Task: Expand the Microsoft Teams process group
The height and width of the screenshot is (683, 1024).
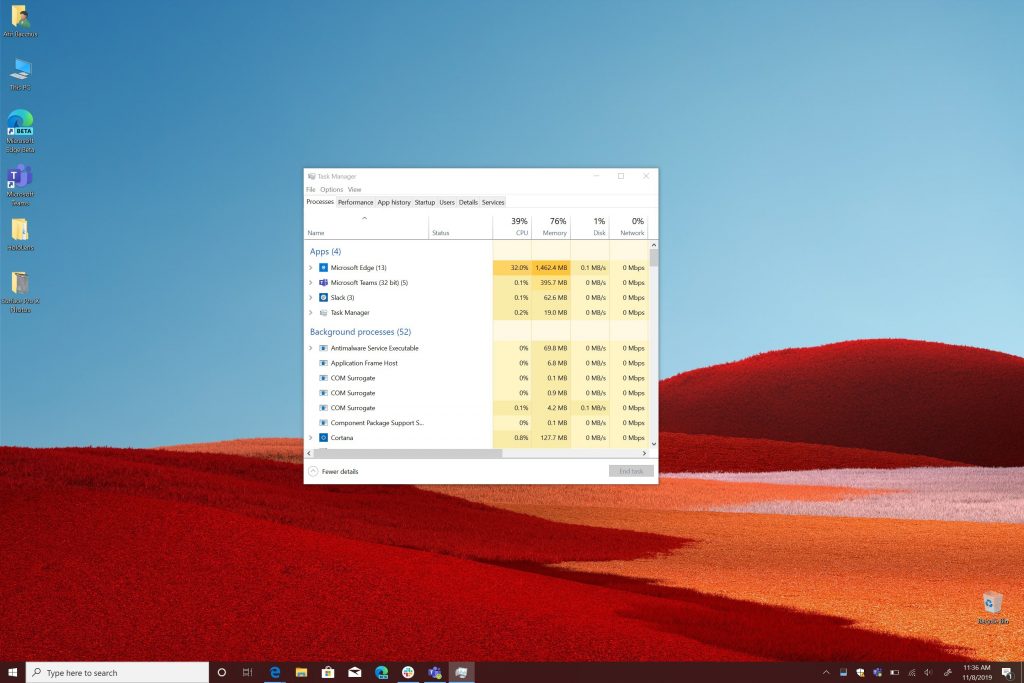Action: click(x=311, y=283)
